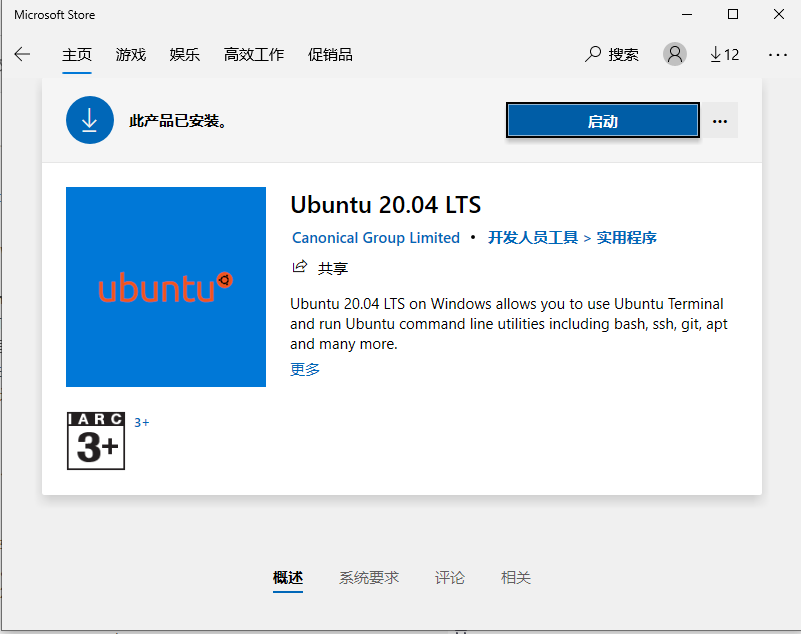The image size is (801, 634).
Task: Click the 3+ age rating link
Action: click(x=142, y=422)
